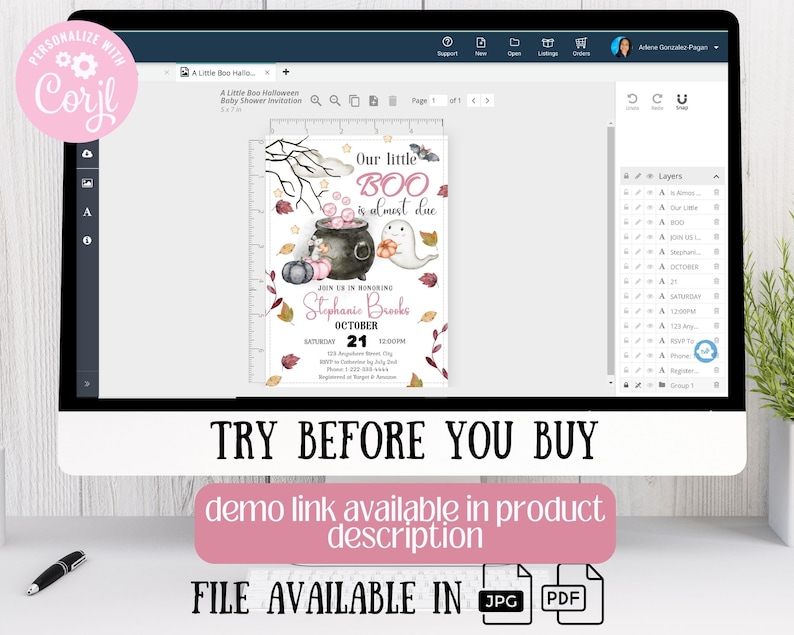Image resolution: width=794 pixels, height=635 pixels.
Task: Click the chat assistant bubble icon
Action: point(705,350)
